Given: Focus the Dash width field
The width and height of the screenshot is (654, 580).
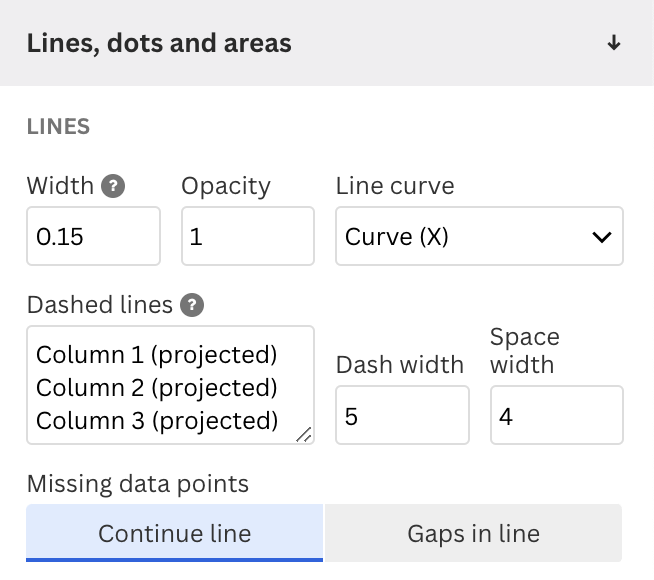Looking at the screenshot, I should 402,415.
